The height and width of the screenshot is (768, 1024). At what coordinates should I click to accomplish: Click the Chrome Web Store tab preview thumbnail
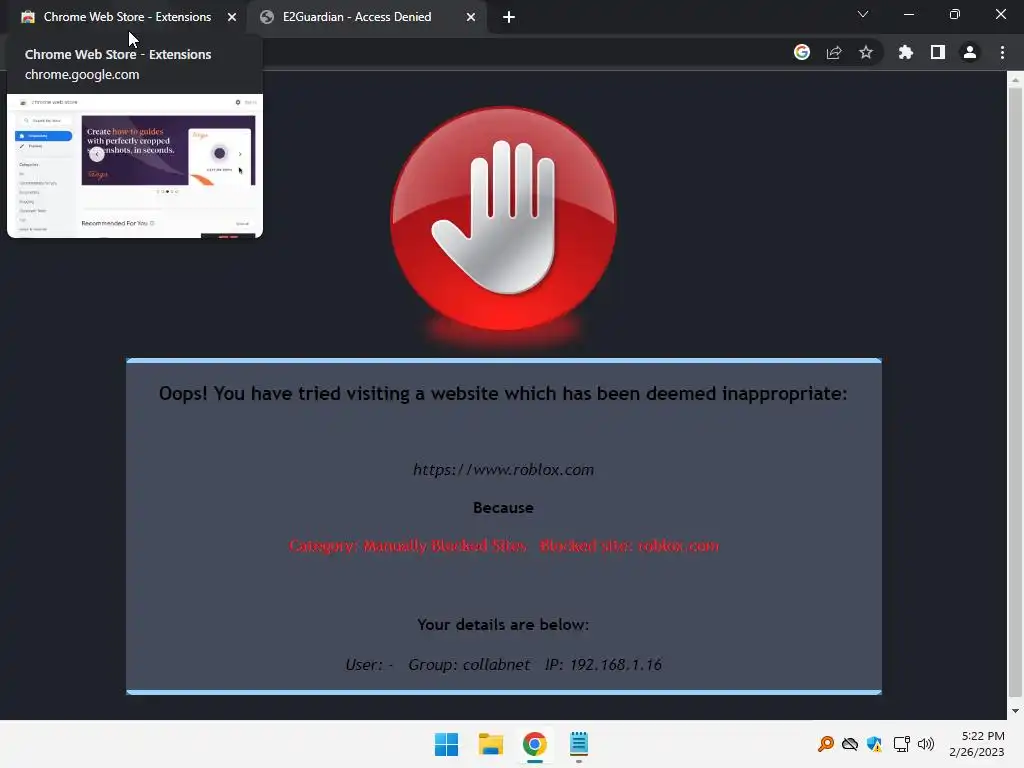[x=135, y=166]
